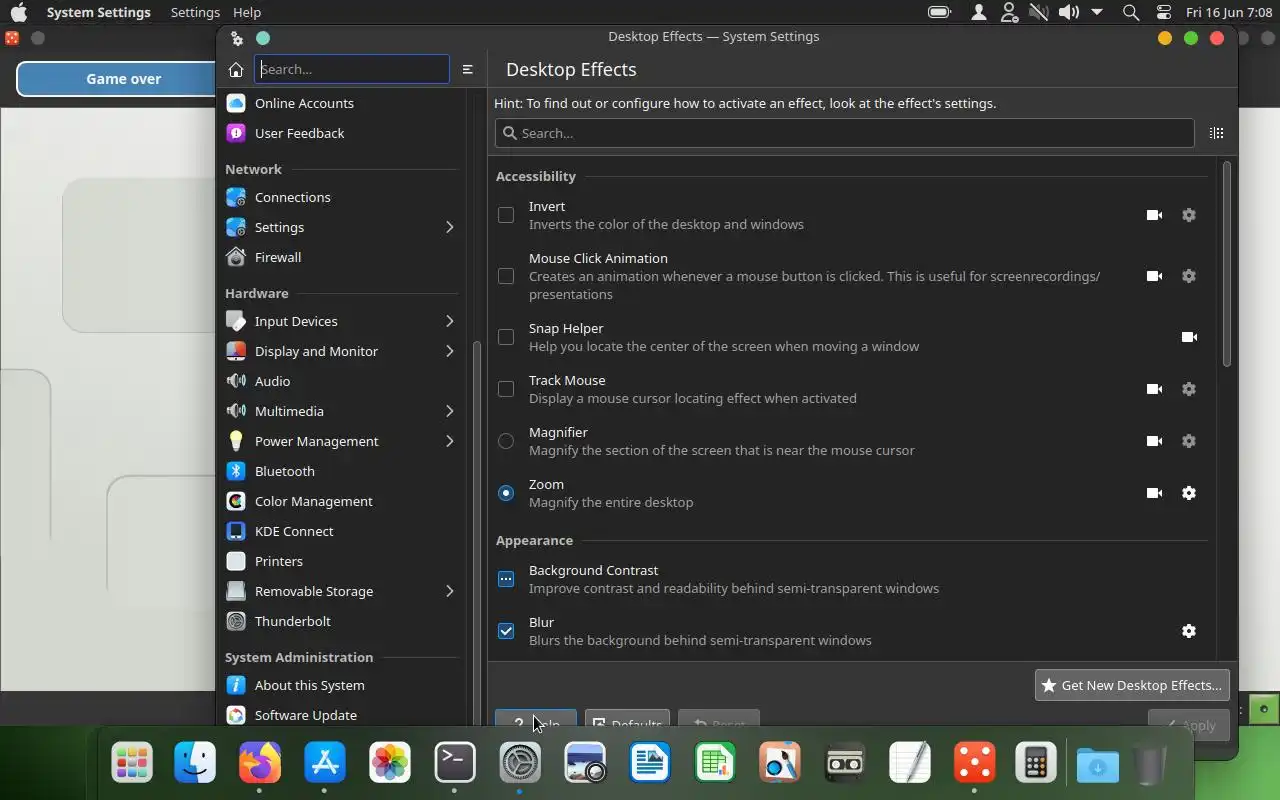Open Calculator from the dock
This screenshot has height=800, width=1280.
point(1036,764)
